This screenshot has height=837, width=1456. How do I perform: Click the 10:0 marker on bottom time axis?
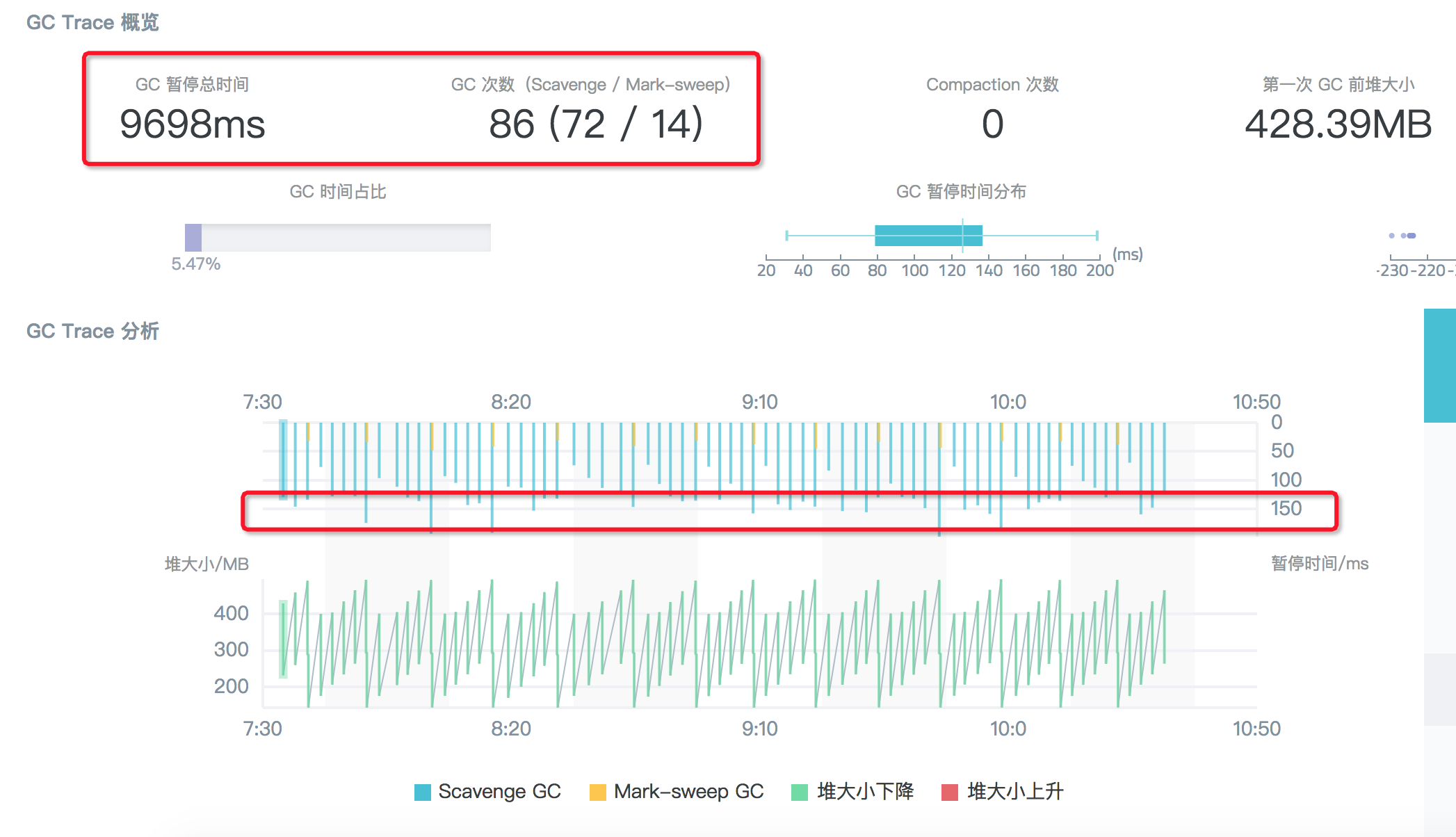tap(1008, 729)
